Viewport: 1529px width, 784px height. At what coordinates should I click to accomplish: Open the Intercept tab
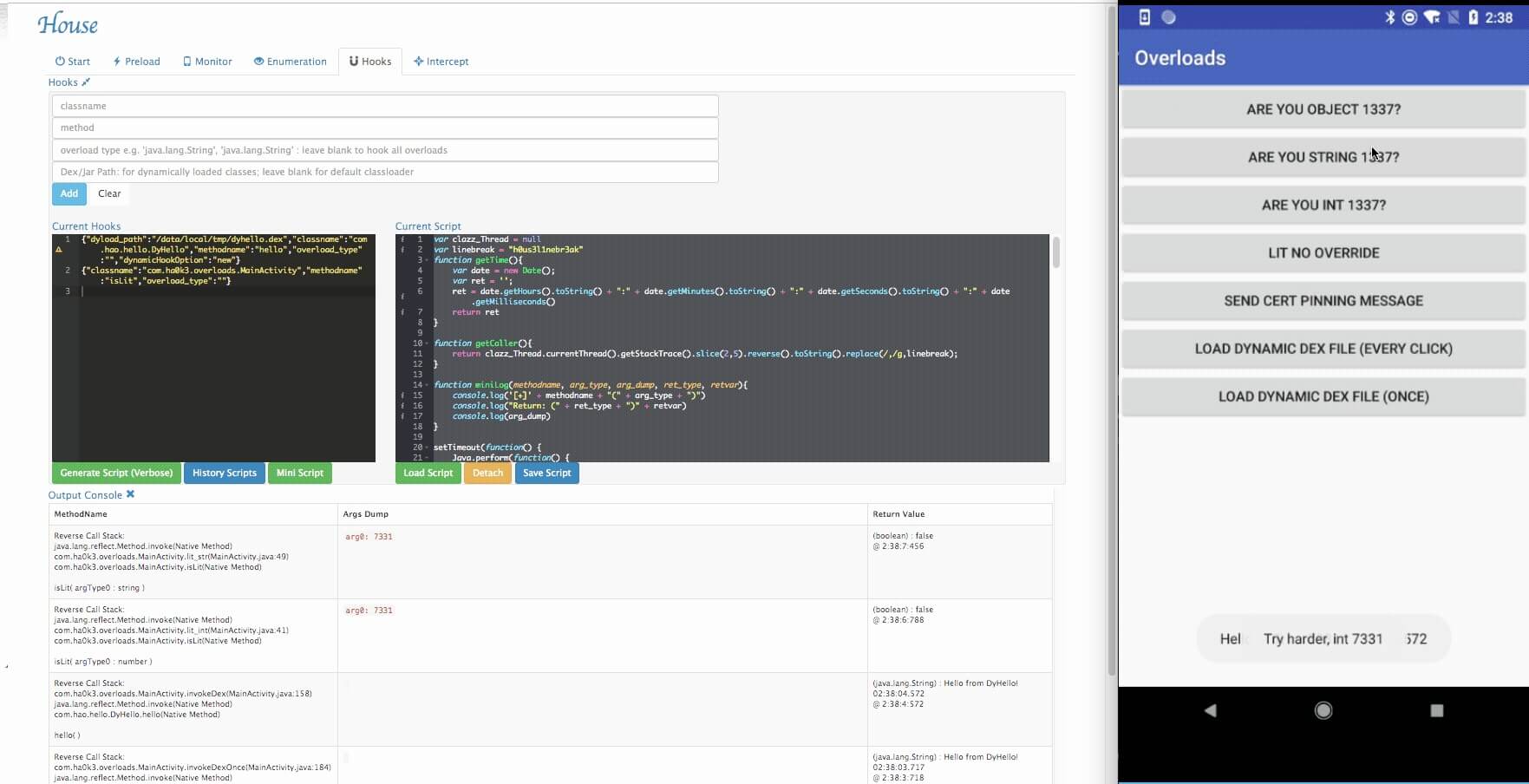tap(441, 62)
